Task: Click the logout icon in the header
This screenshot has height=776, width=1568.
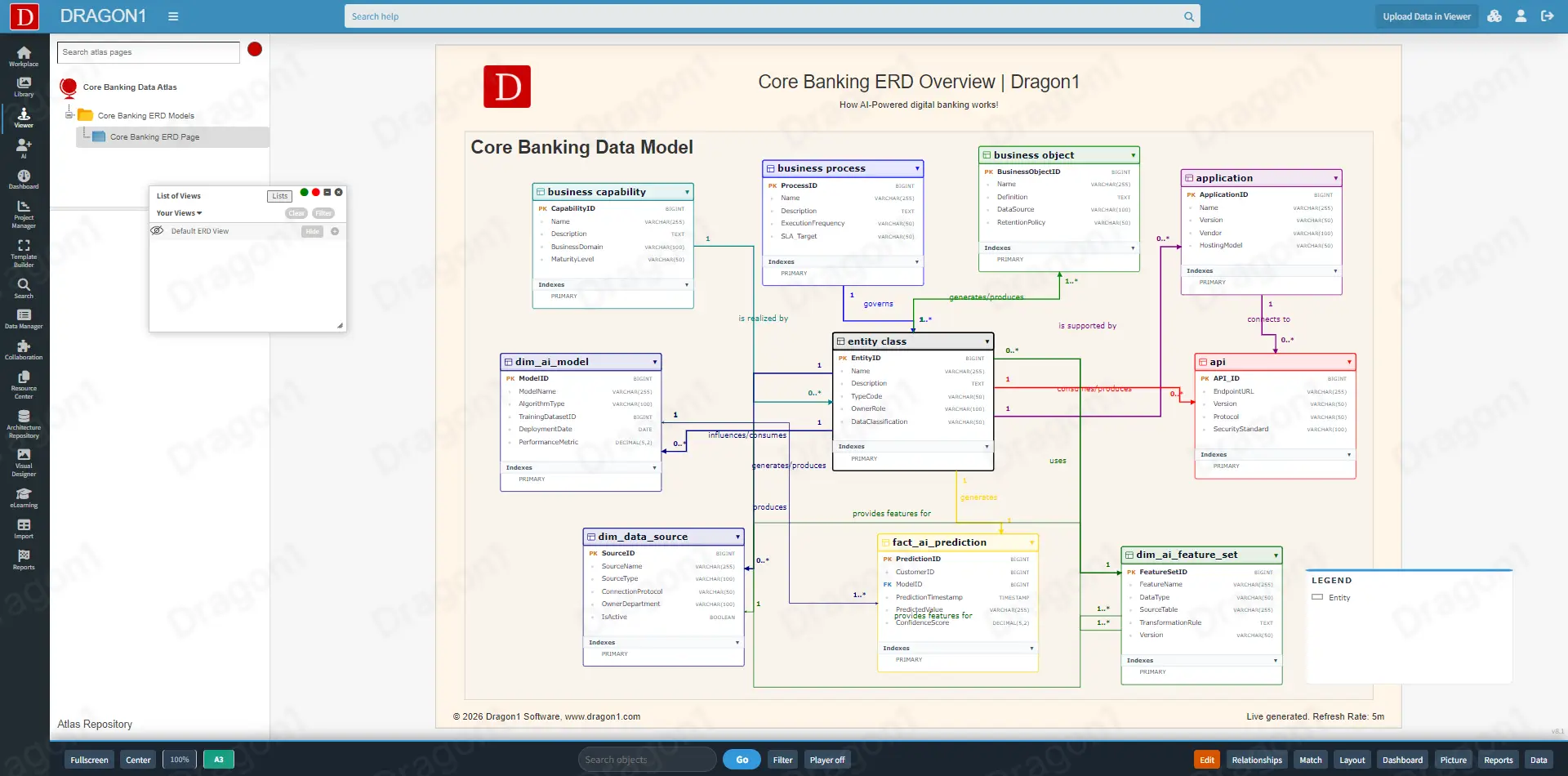Action: (1547, 16)
